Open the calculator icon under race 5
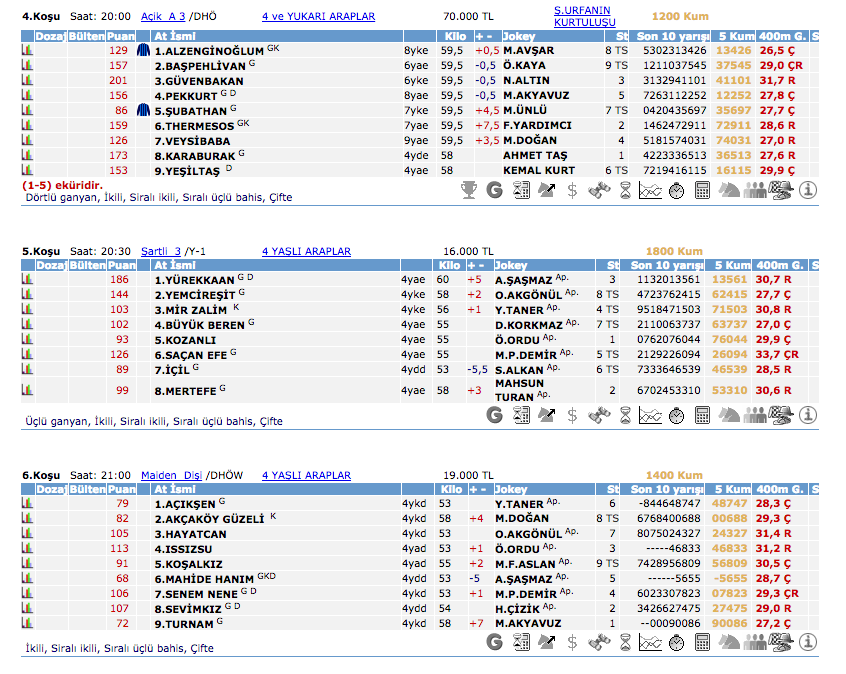846x674 pixels. tap(702, 414)
